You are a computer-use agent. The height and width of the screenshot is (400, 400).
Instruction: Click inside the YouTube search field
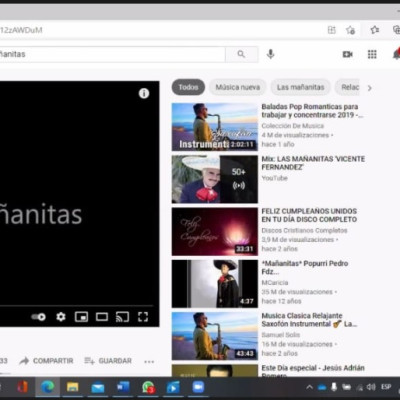(x=112, y=54)
